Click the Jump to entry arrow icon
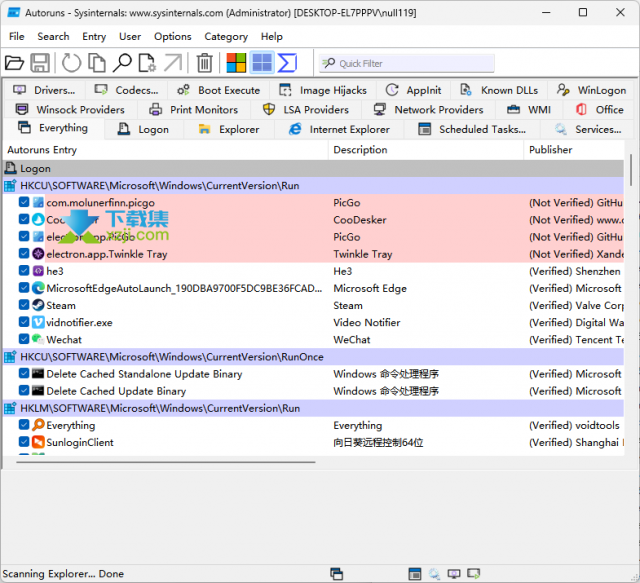This screenshot has width=640, height=583. [173, 63]
